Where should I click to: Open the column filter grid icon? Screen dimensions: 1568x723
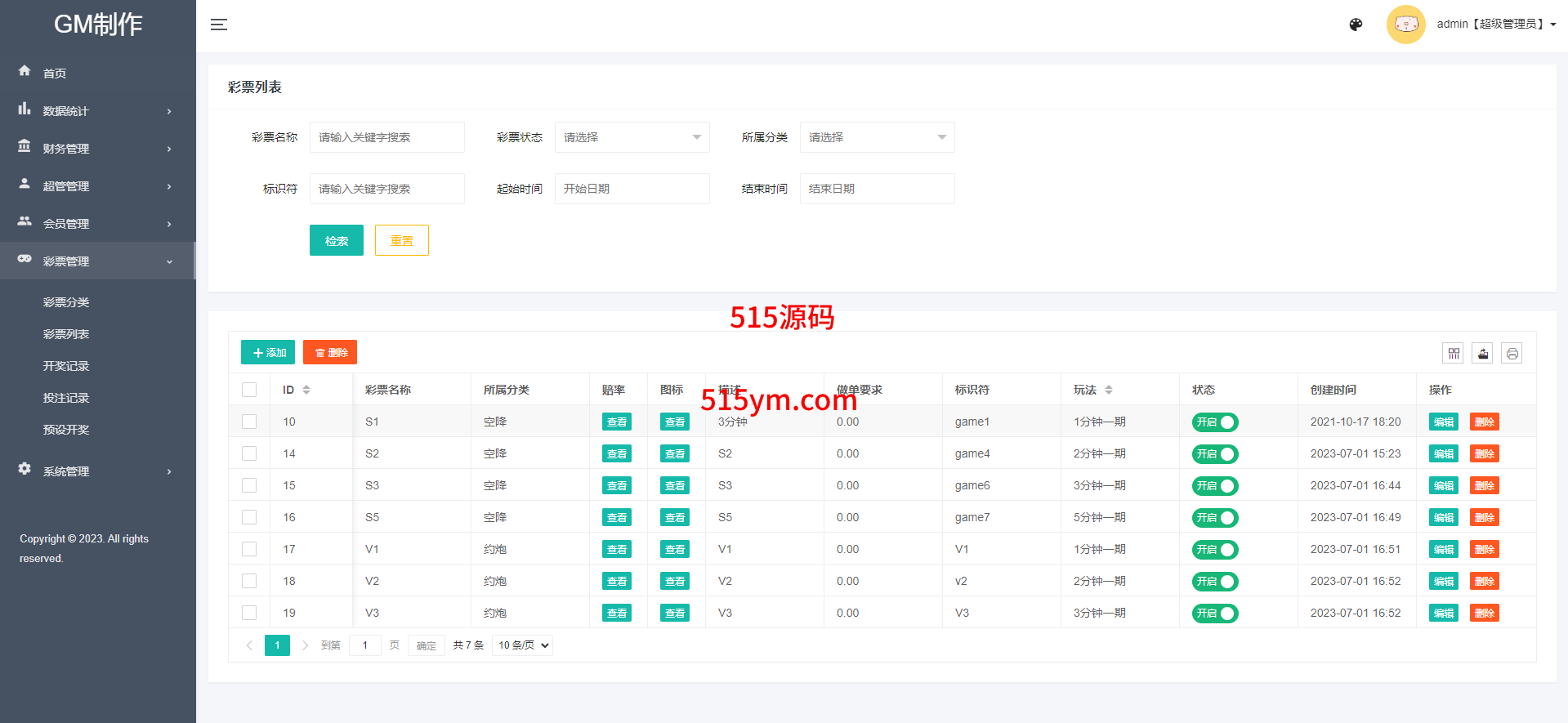coord(1454,354)
